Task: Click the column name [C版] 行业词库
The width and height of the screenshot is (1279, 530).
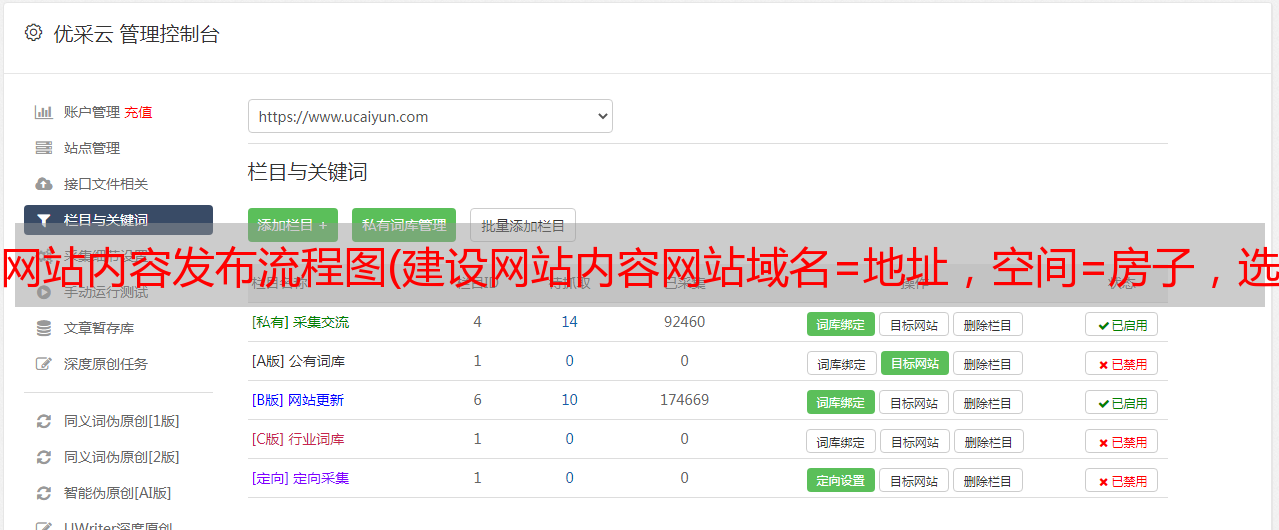Action: [x=298, y=439]
